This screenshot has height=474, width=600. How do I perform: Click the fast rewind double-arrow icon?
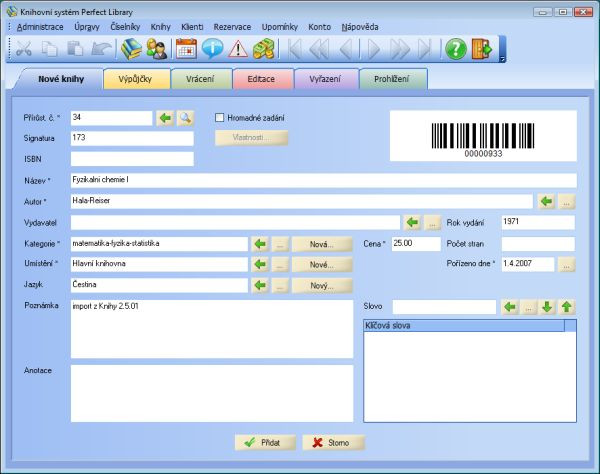(x=320, y=49)
